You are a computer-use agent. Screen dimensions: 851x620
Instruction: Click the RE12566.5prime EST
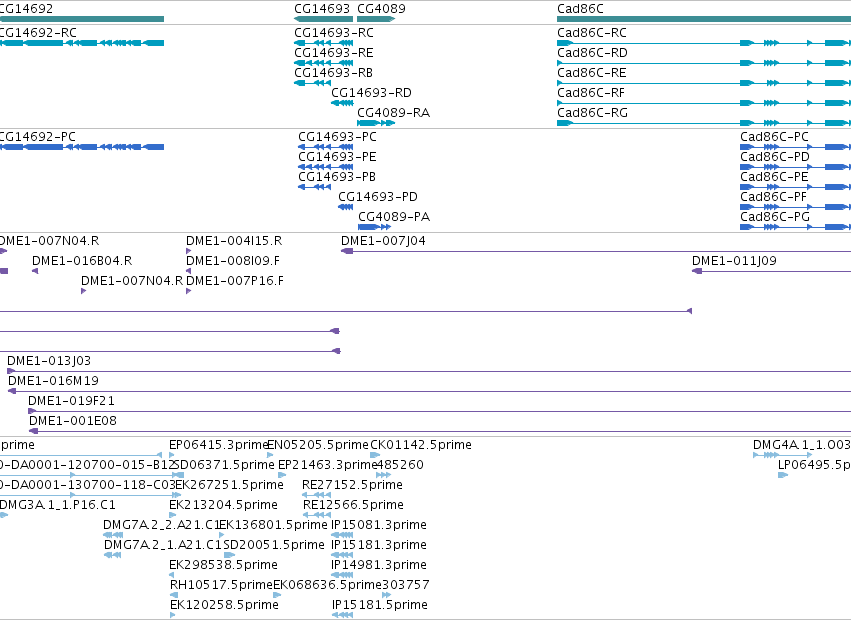pyautogui.click(x=317, y=515)
